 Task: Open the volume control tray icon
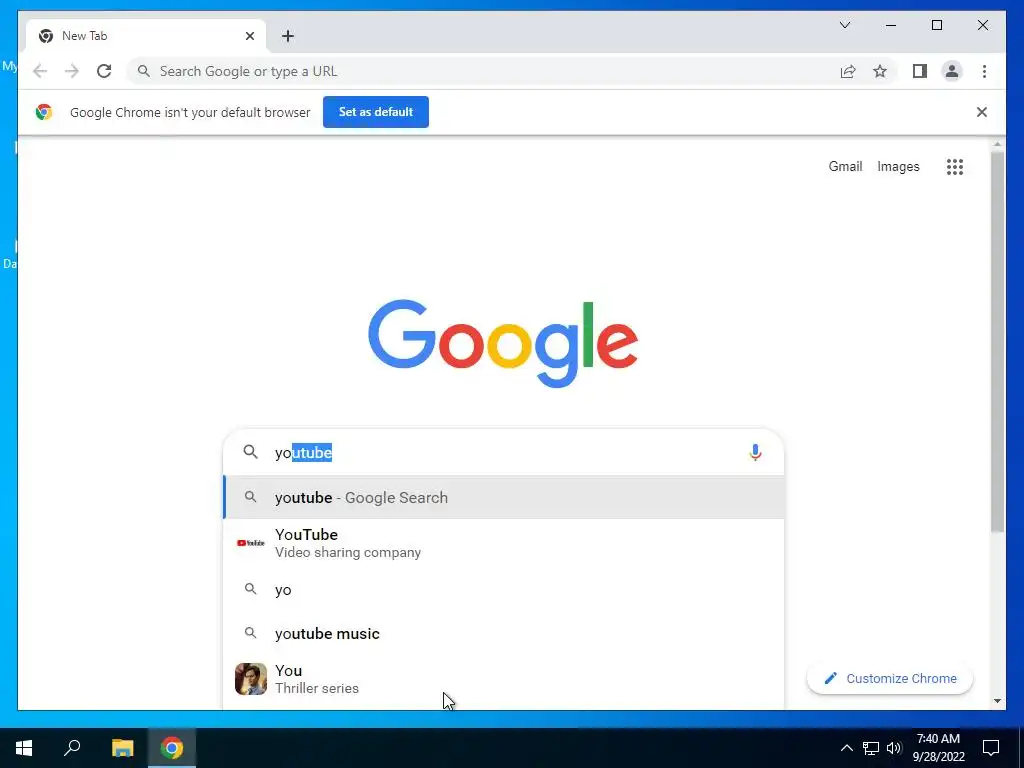point(894,748)
